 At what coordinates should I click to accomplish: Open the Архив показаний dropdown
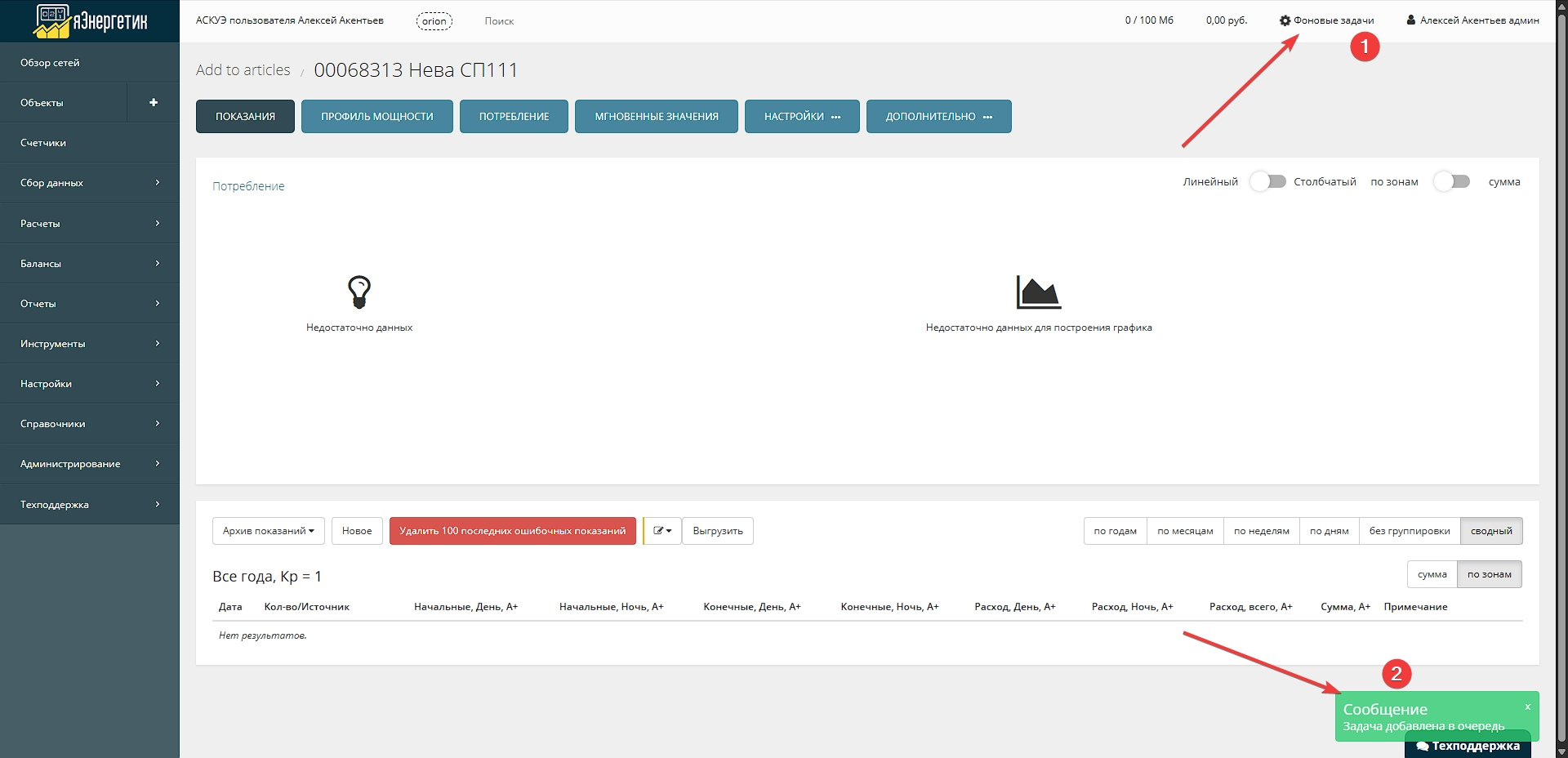tap(268, 531)
